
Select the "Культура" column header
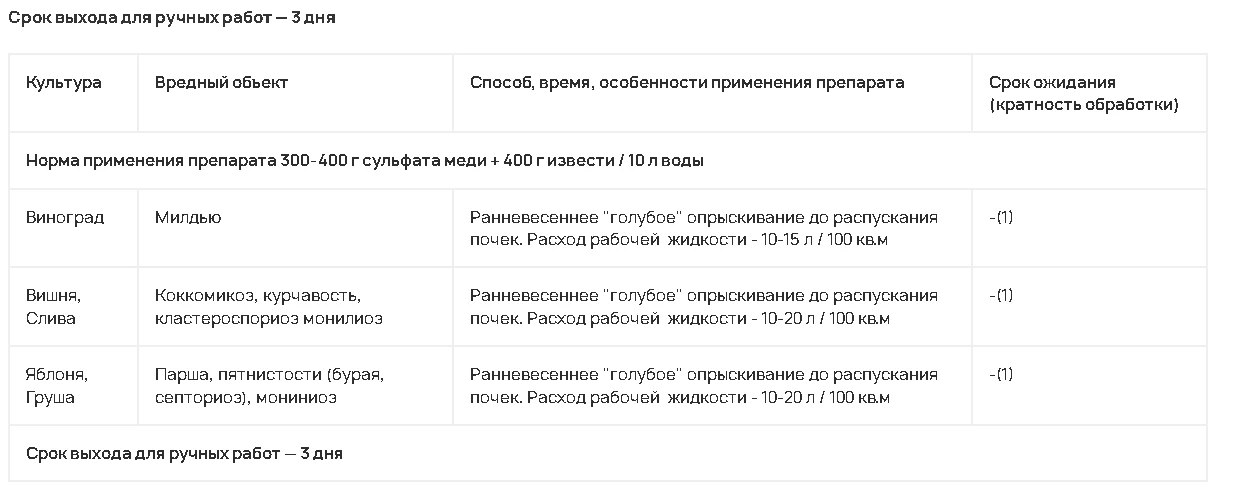(x=64, y=82)
